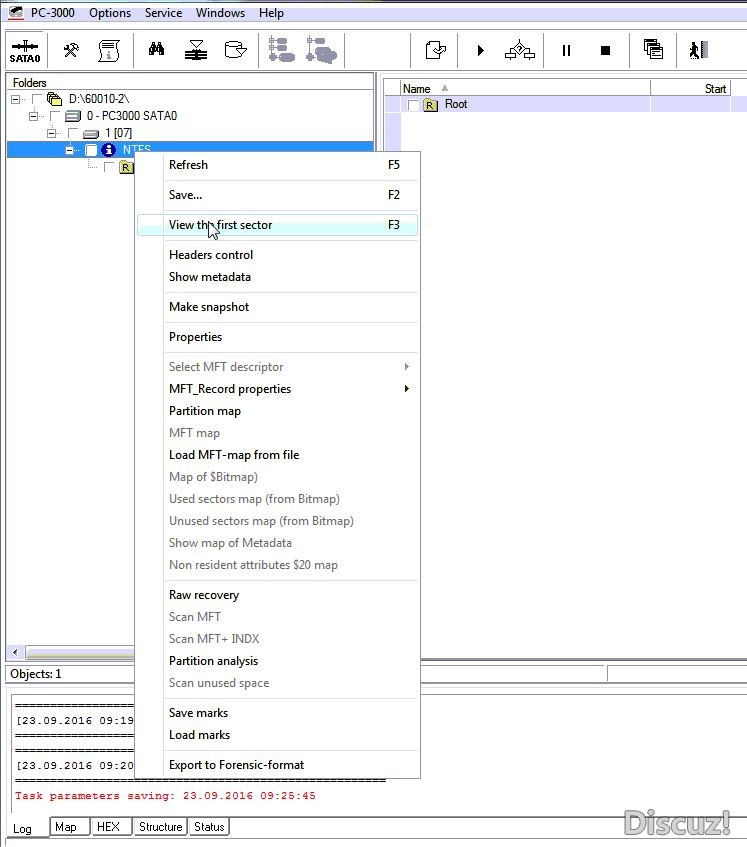Start Raw recovery

[x=277, y=595]
